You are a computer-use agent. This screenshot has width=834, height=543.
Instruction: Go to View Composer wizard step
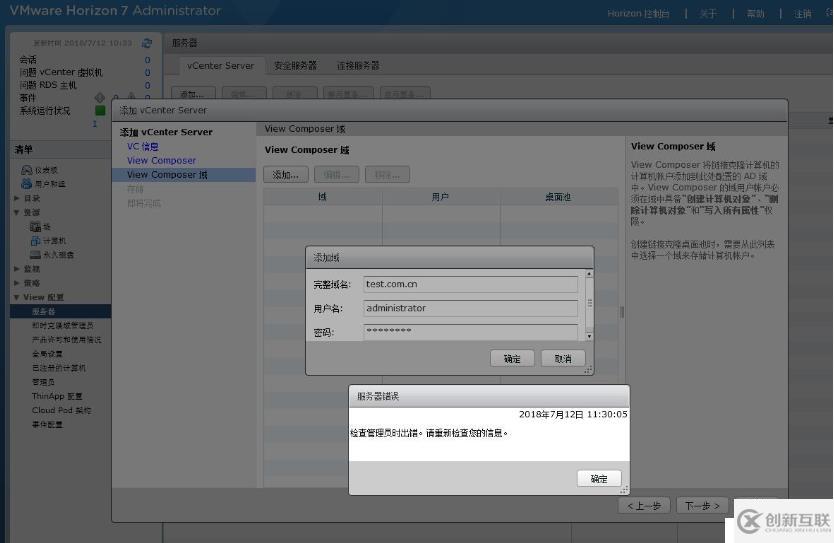(x=161, y=160)
